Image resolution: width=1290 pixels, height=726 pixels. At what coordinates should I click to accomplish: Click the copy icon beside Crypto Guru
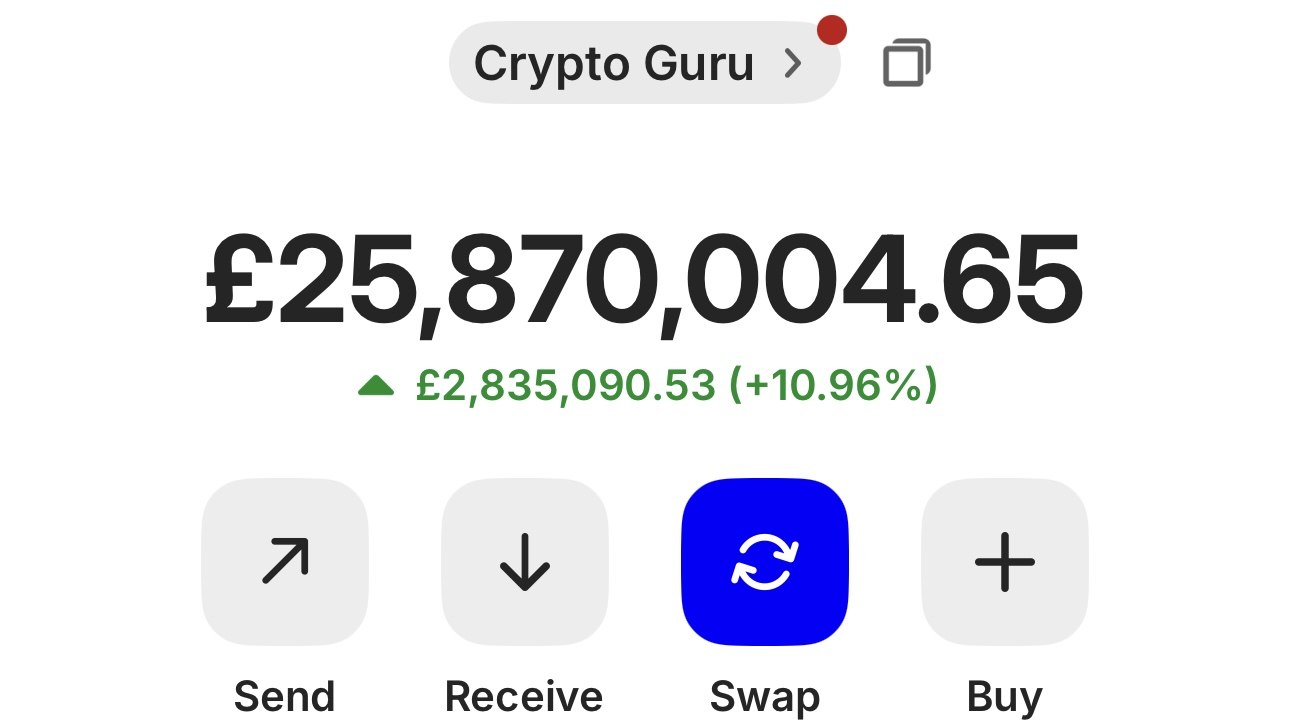pyautogui.click(x=907, y=63)
